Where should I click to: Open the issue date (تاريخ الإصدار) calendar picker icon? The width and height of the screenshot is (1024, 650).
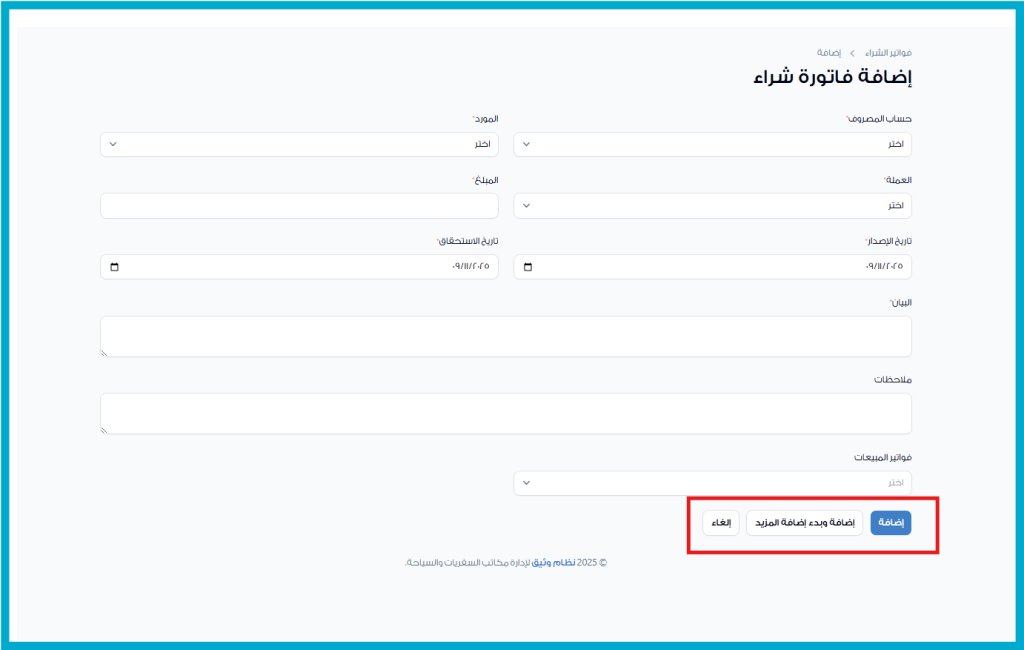point(528,267)
